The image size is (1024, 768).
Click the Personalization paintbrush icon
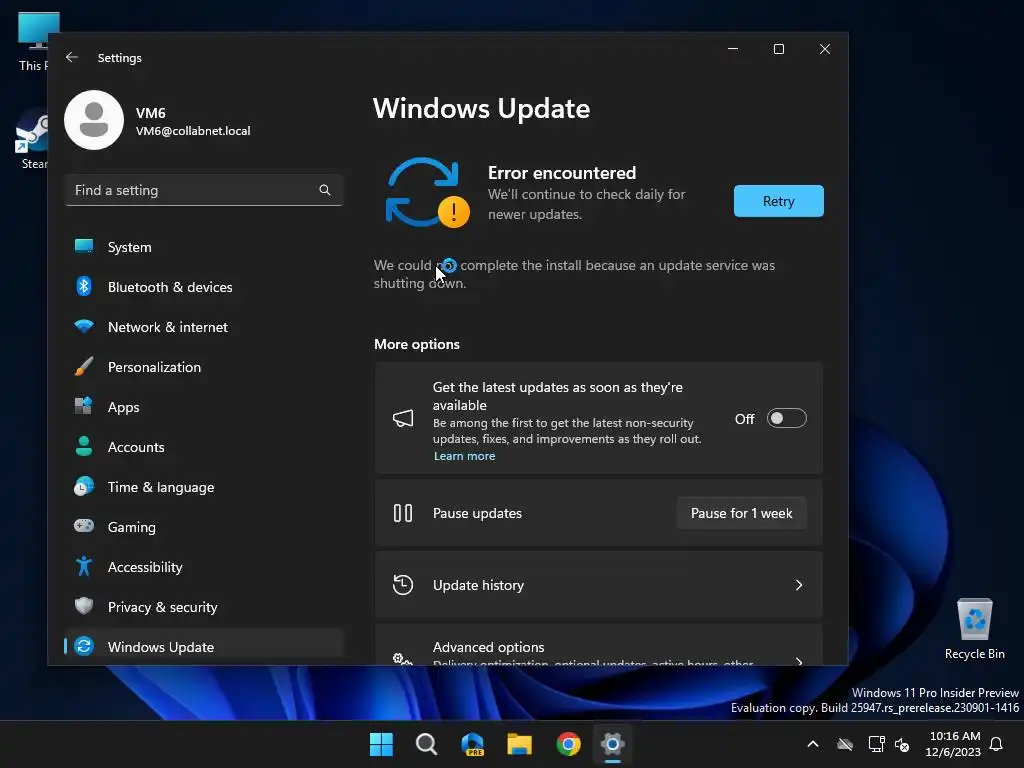click(84, 366)
